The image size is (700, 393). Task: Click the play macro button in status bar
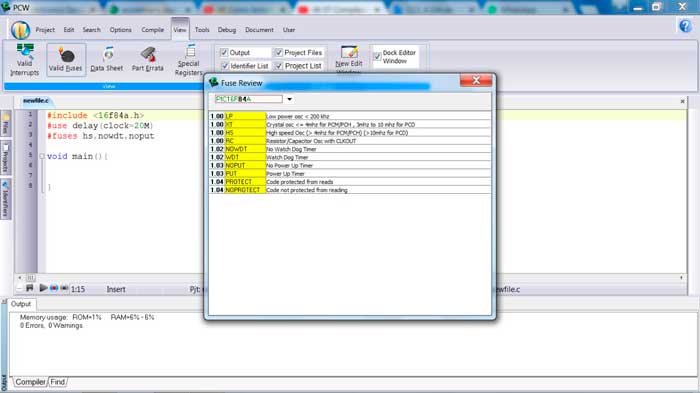tap(43, 288)
